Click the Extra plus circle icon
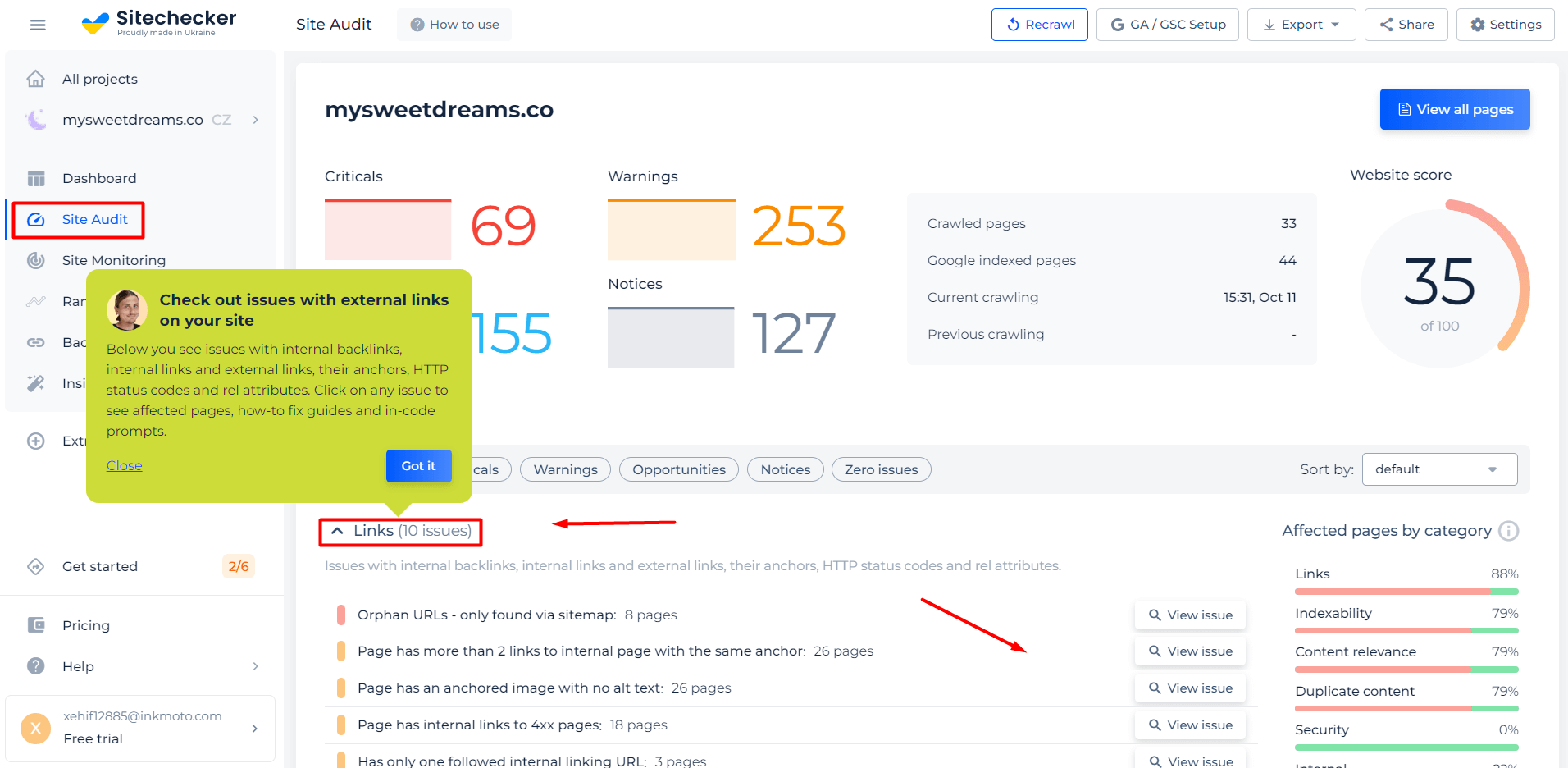The height and width of the screenshot is (768, 1568). [36, 441]
